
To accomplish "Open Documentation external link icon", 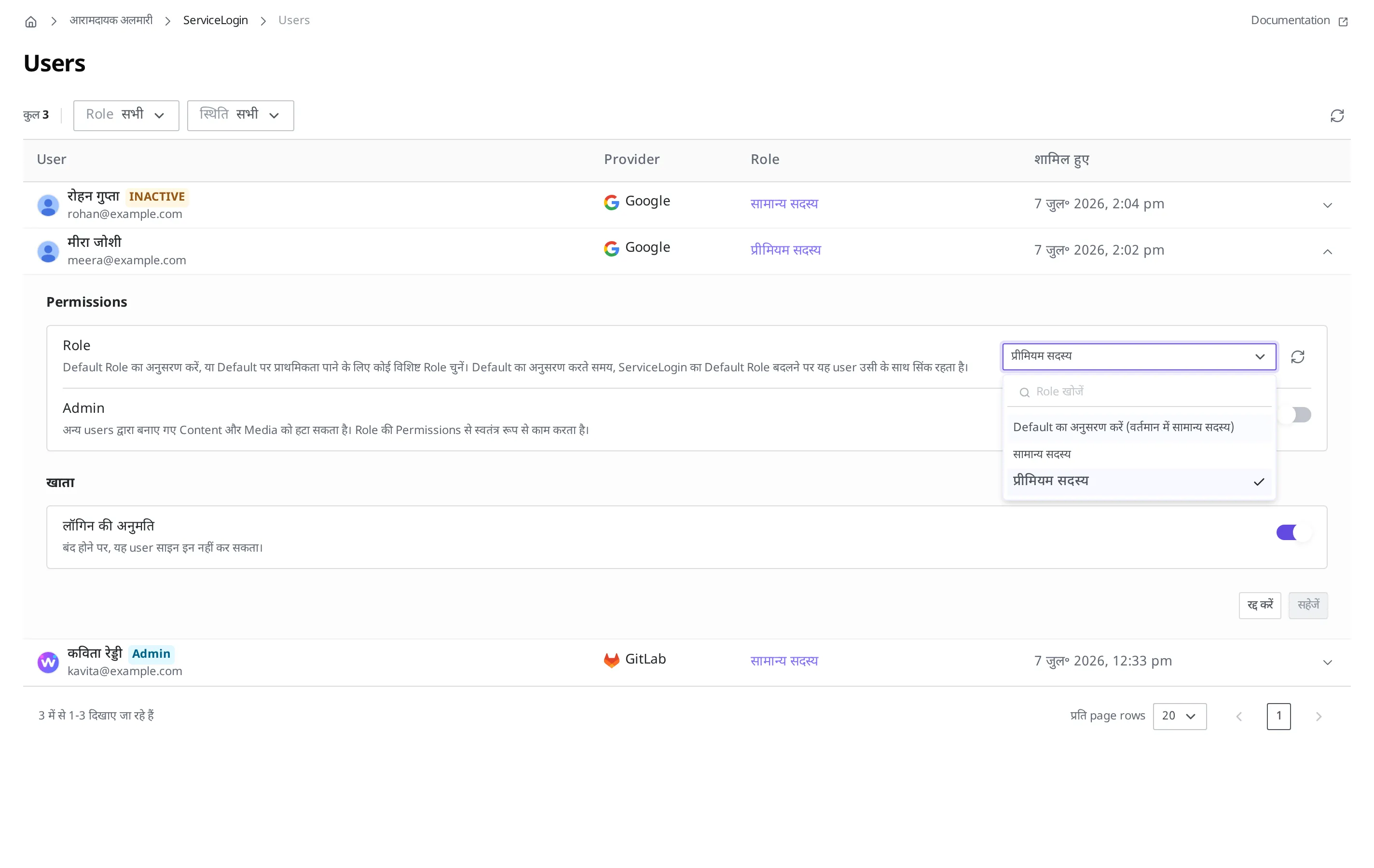I will pyautogui.click(x=1343, y=21).
